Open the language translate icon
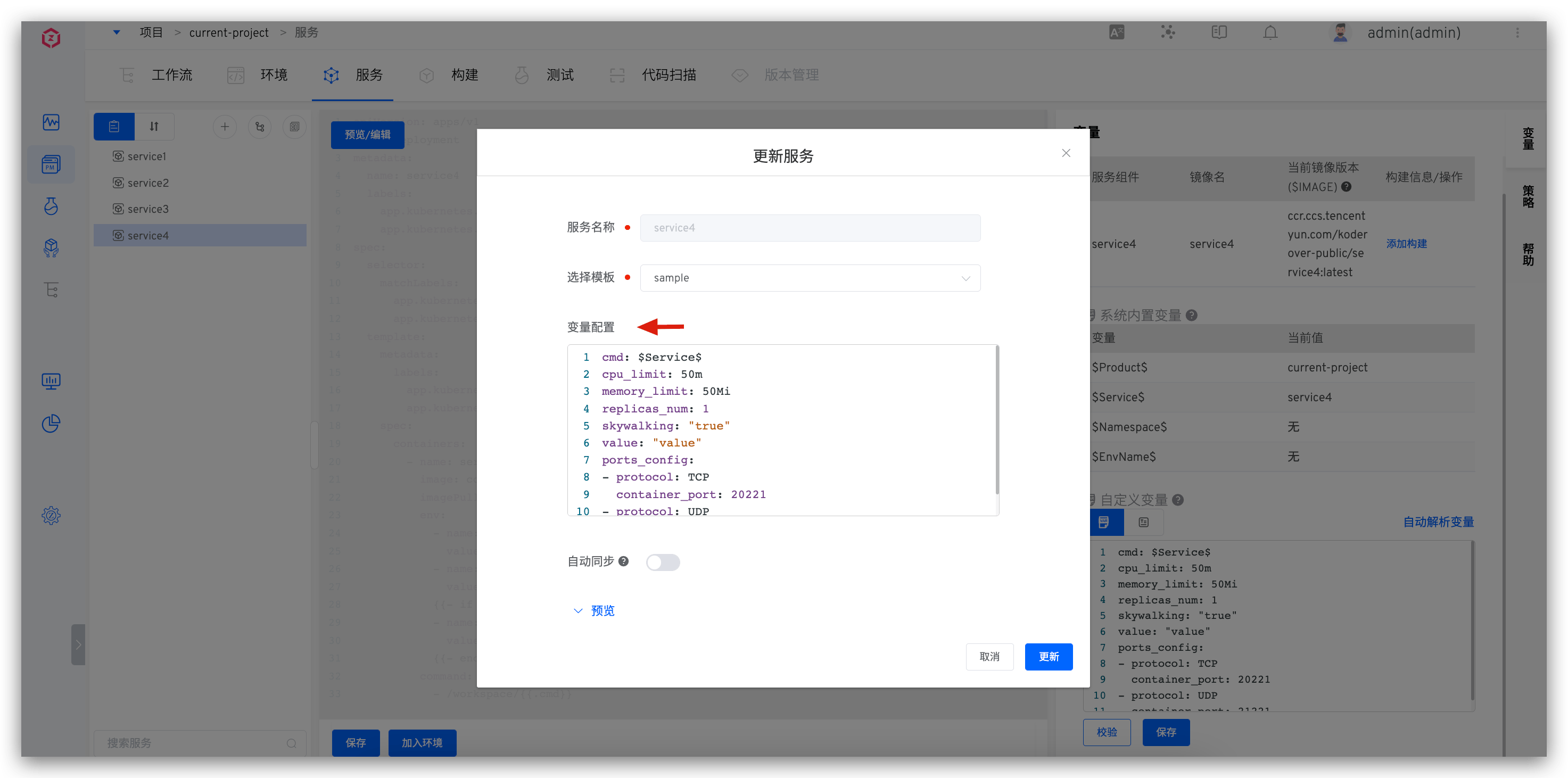This screenshot has width=1568, height=778. (x=1116, y=32)
